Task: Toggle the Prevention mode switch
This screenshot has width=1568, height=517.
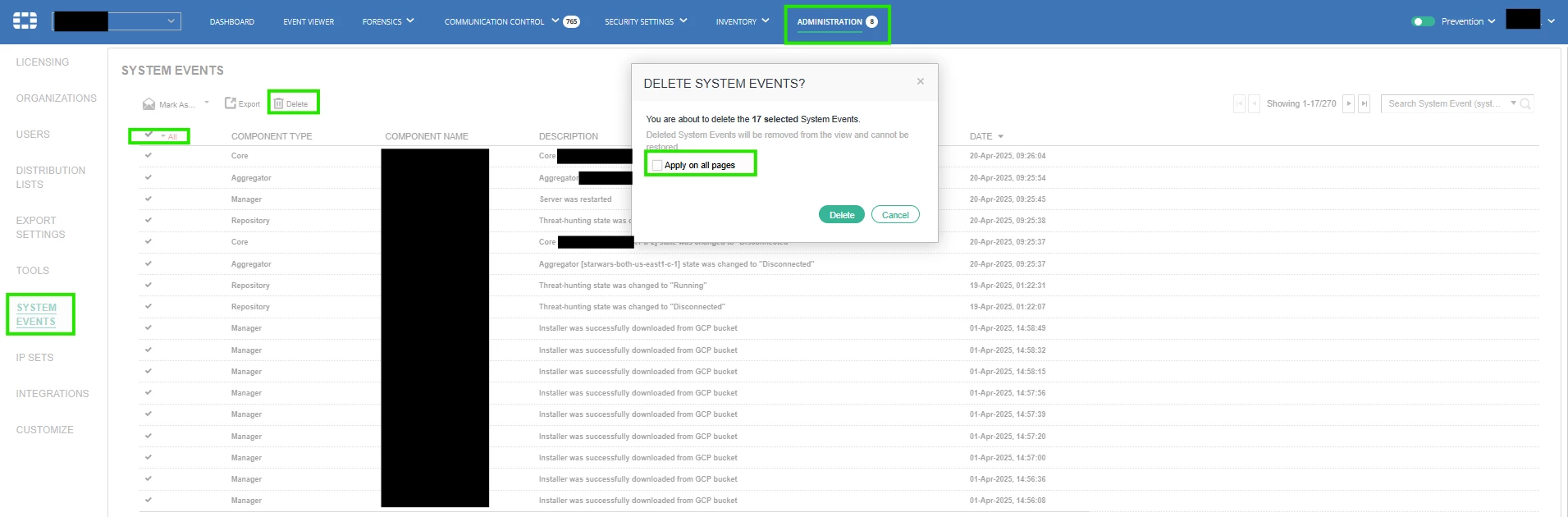Action: coord(1423,21)
